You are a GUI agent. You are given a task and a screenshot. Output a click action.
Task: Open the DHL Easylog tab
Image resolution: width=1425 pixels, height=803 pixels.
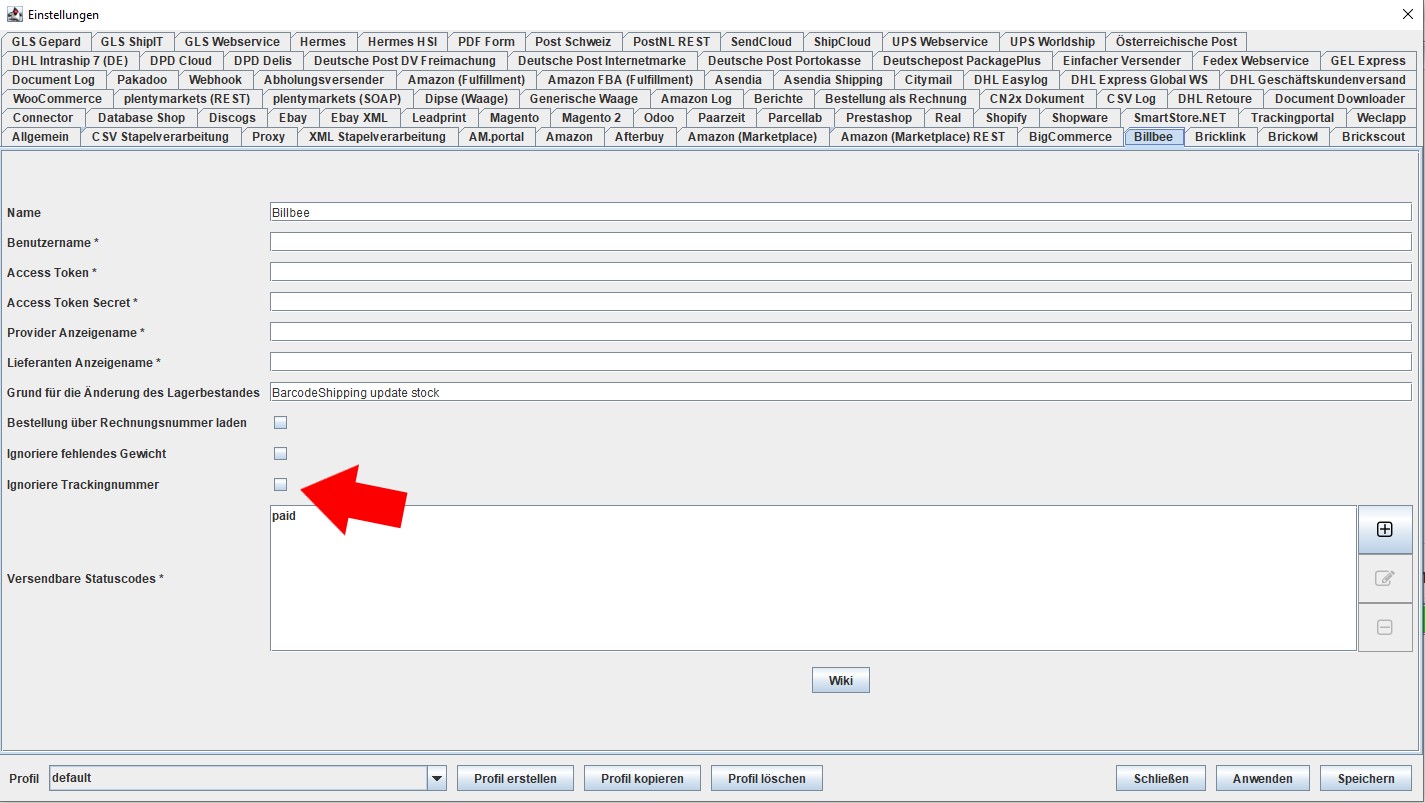coord(1011,80)
